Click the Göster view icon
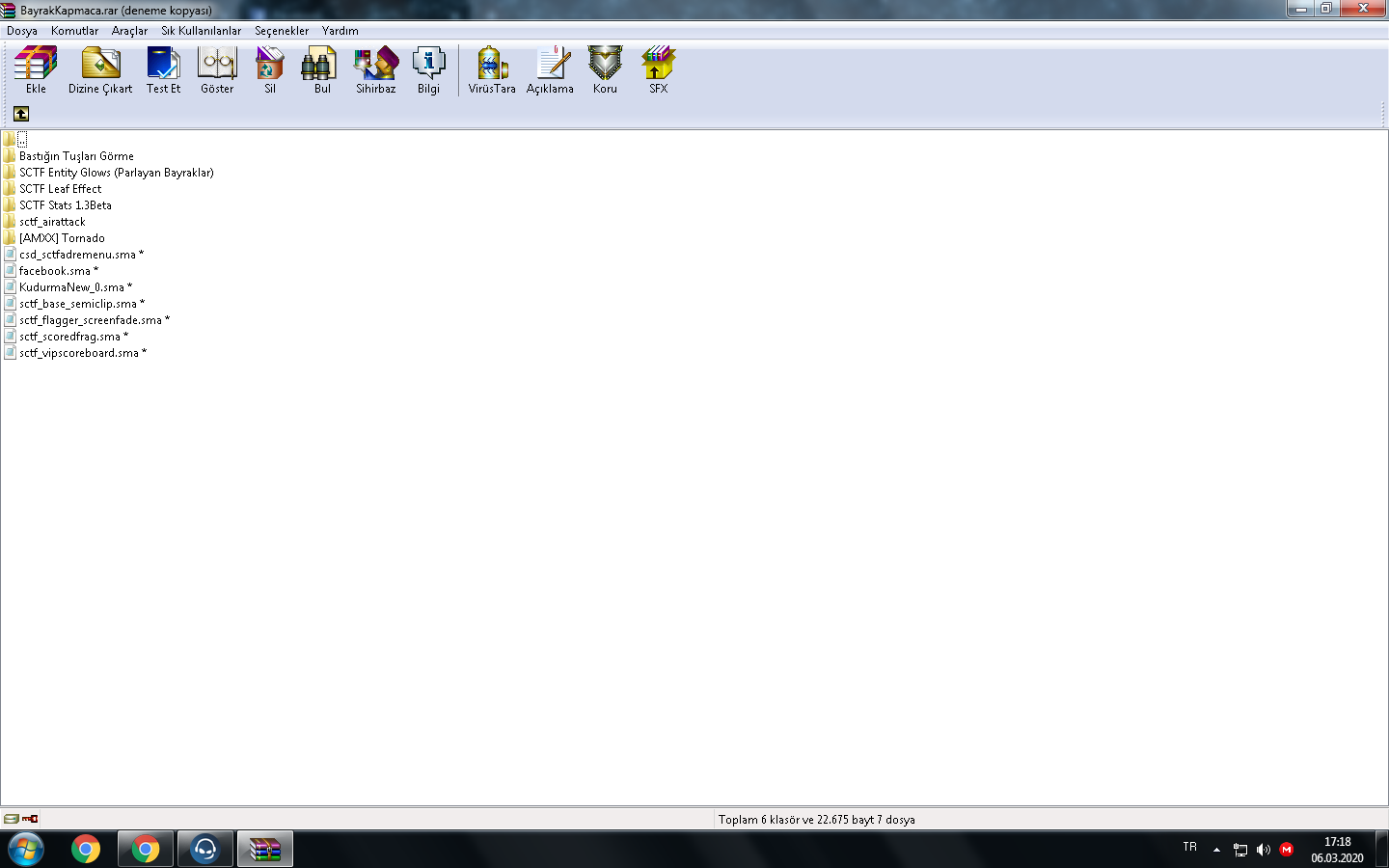Viewport: 1389px width, 868px height. 217,64
